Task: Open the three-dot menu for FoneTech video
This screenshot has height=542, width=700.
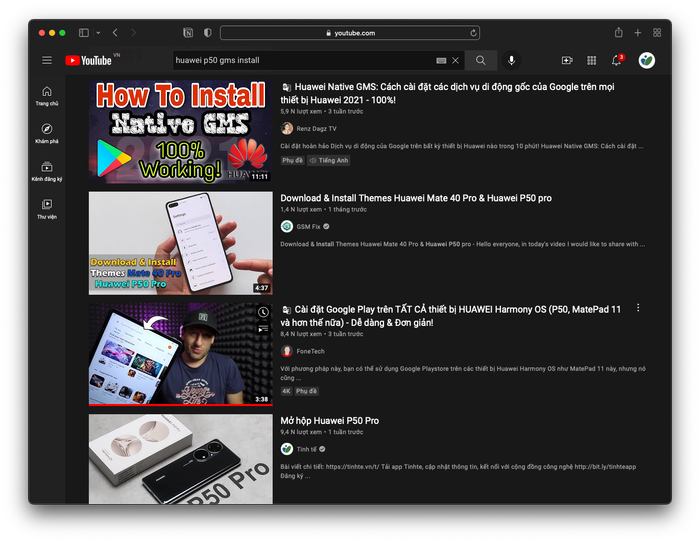Action: (638, 308)
